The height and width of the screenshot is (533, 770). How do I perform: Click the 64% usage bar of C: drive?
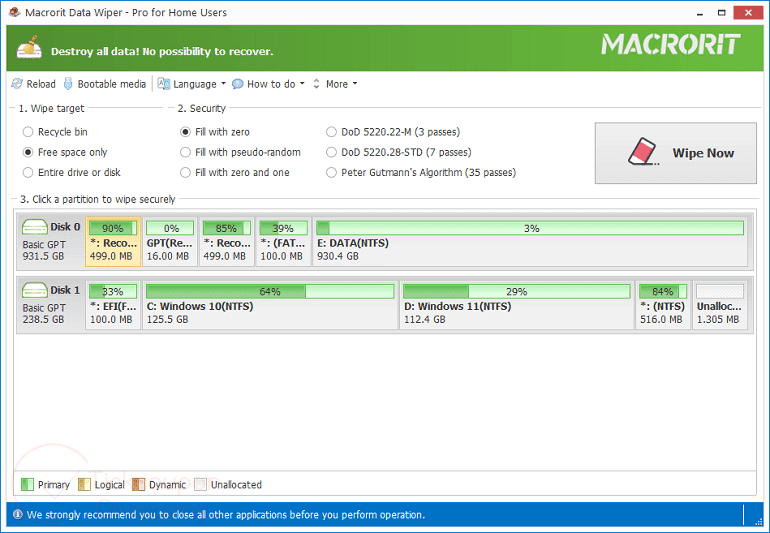pos(270,291)
